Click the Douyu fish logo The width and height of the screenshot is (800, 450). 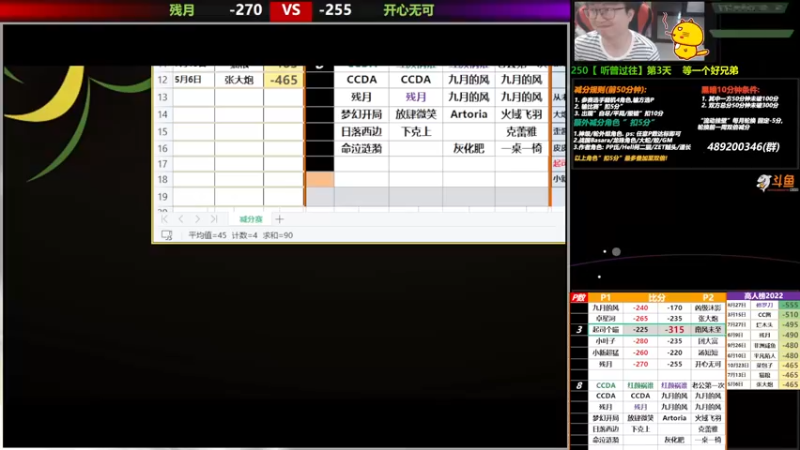[775, 182]
